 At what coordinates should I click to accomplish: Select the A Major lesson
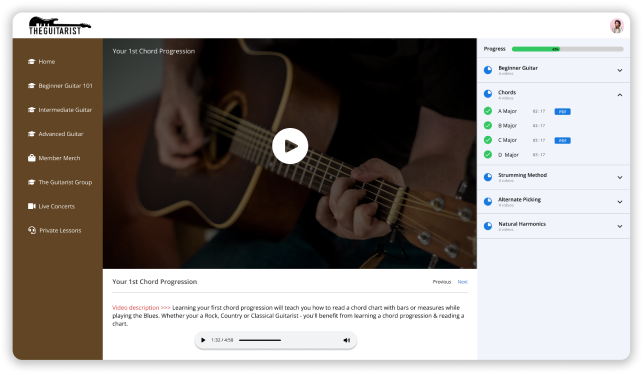507,111
